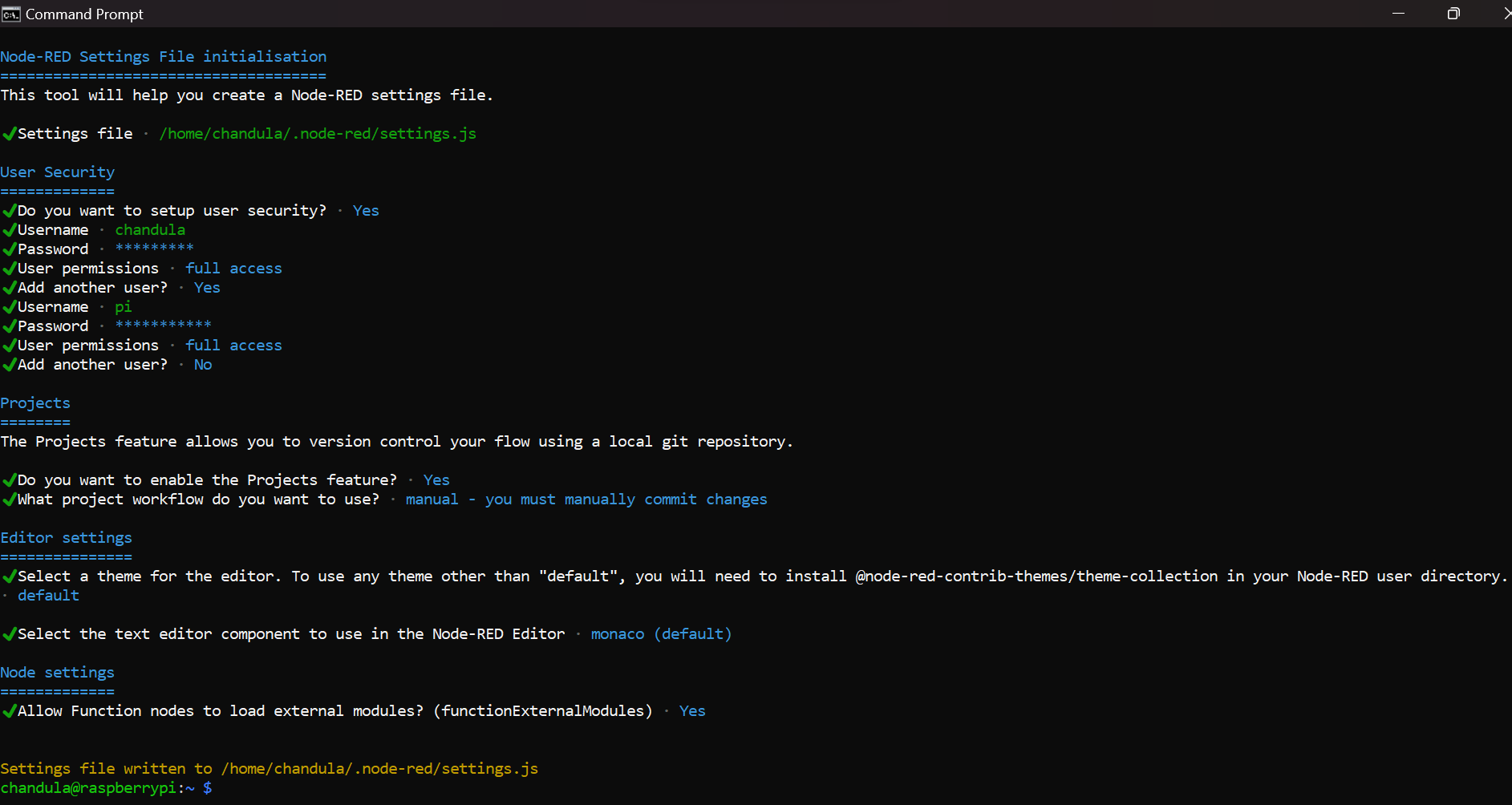Click the 'Settings file written to' yellow line
The height and width of the screenshot is (805, 1512).
[270, 768]
